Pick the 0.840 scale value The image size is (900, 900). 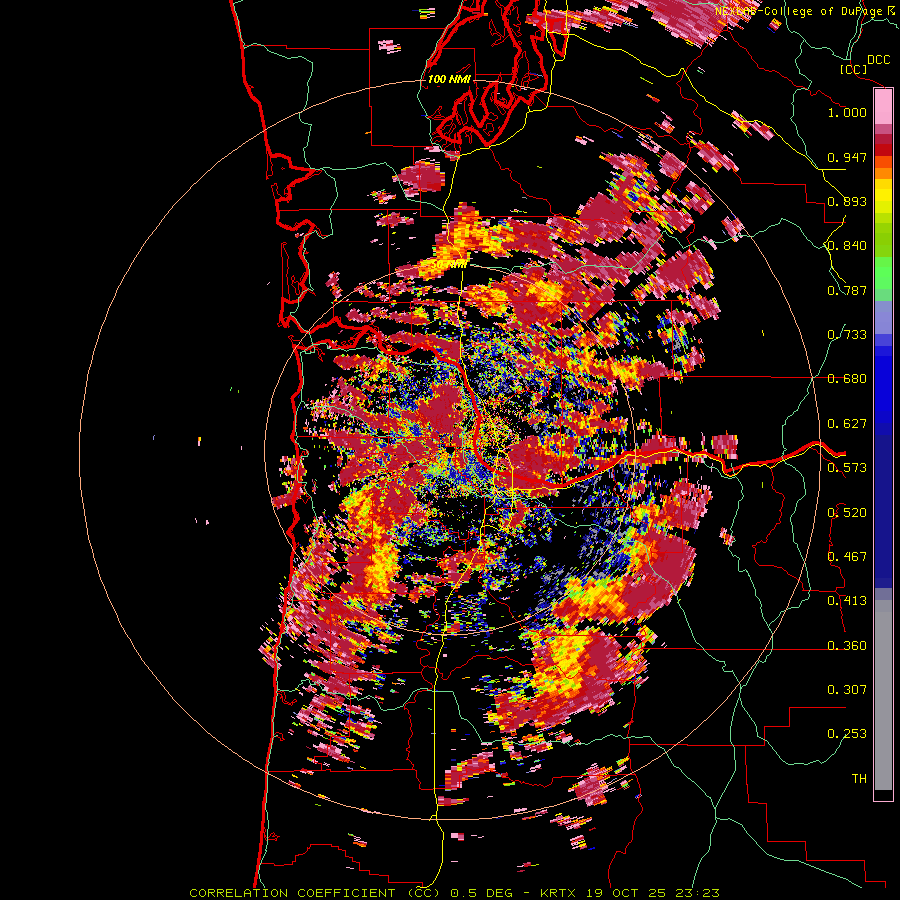tap(847, 246)
